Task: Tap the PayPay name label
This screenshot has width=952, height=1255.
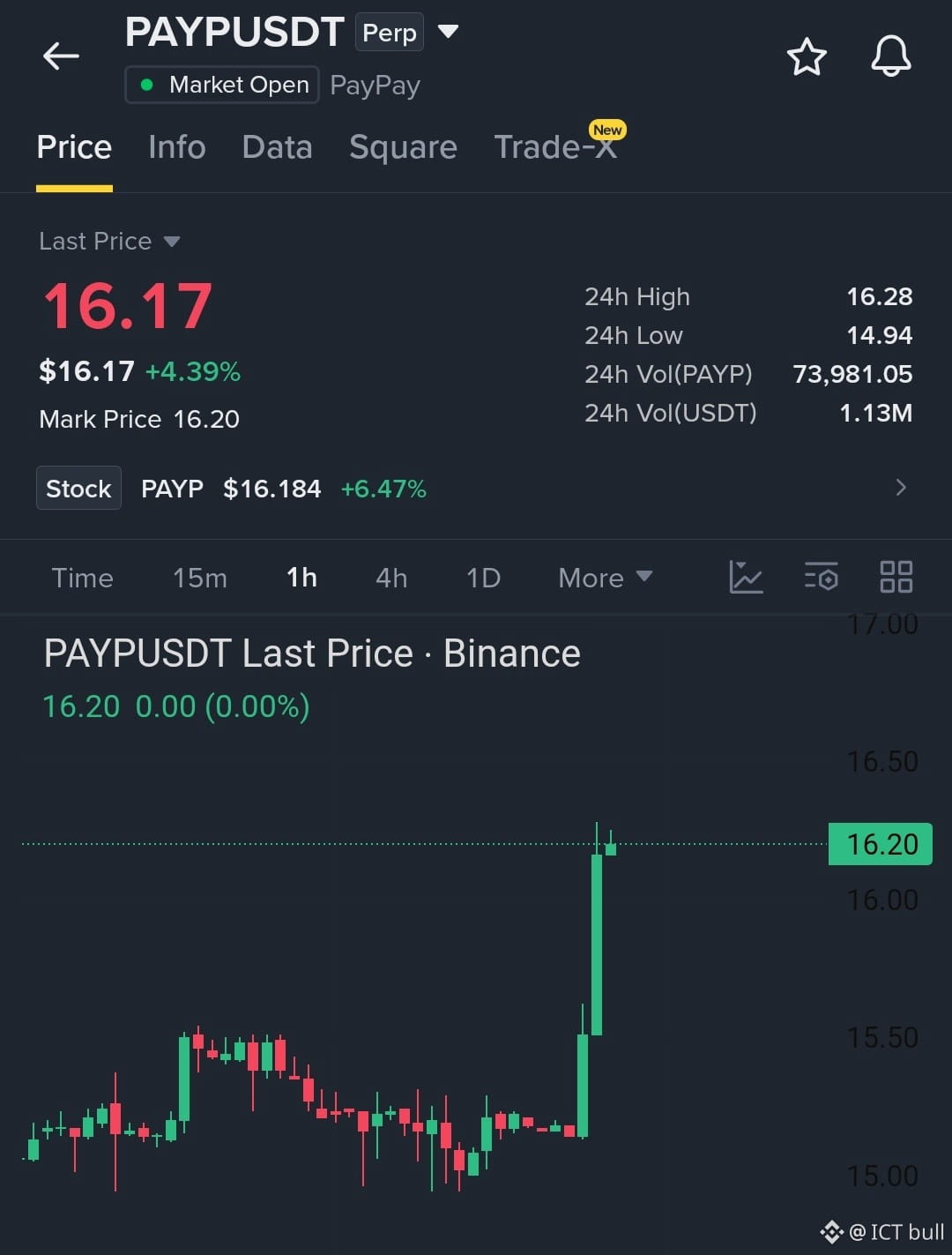Action: pos(375,86)
